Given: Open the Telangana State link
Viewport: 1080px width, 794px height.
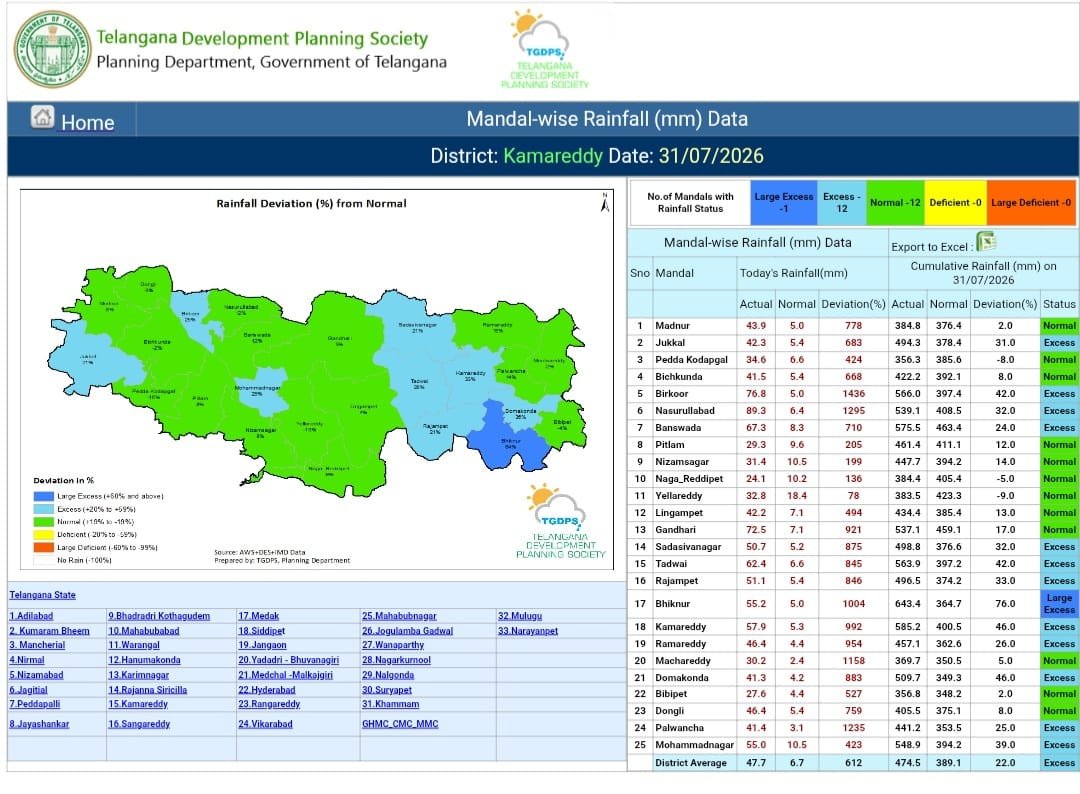Looking at the screenshot, I should click(x=43, y=595).
